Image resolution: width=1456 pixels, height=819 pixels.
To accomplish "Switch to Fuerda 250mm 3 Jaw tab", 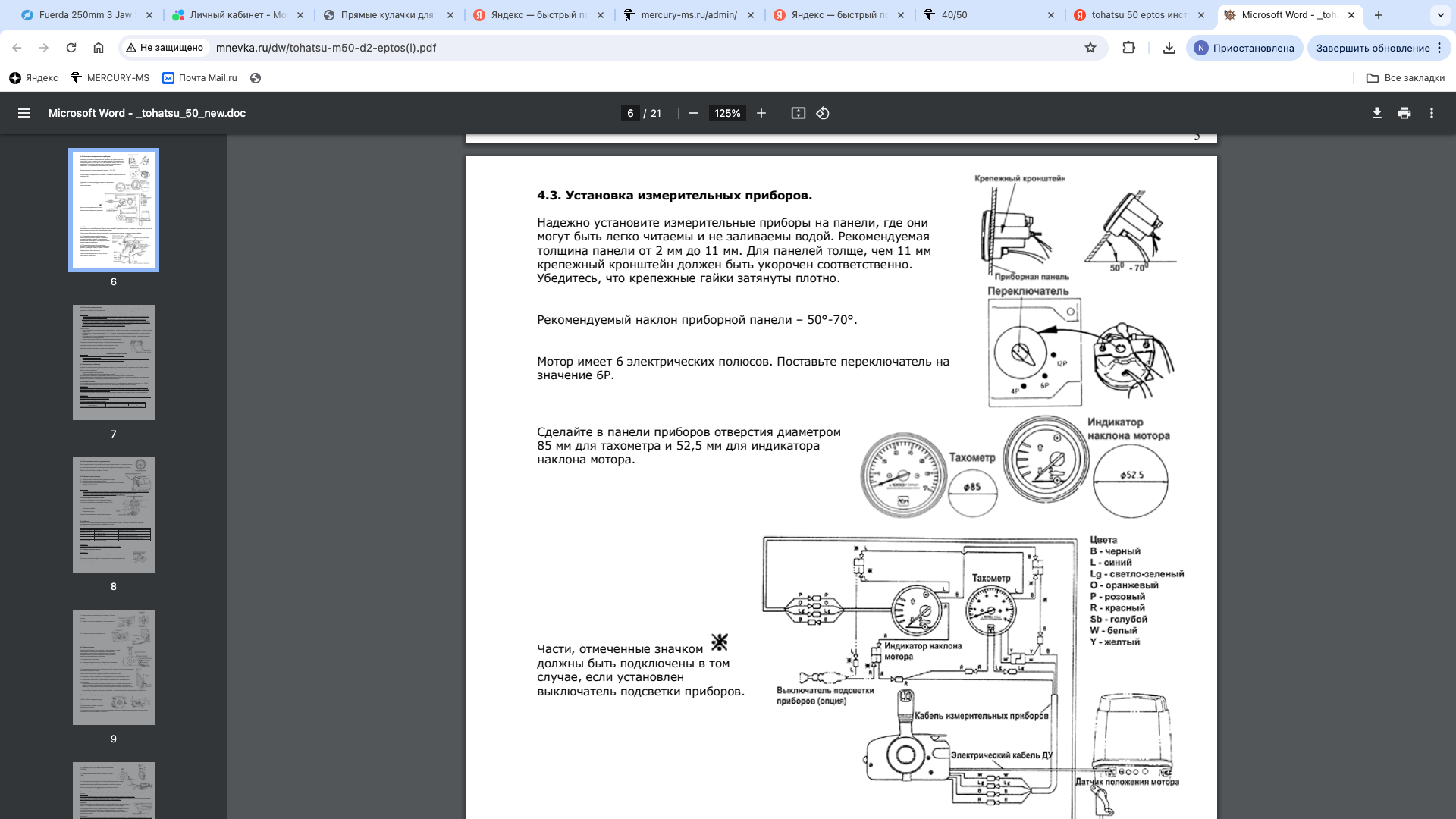I will (87, 15).
